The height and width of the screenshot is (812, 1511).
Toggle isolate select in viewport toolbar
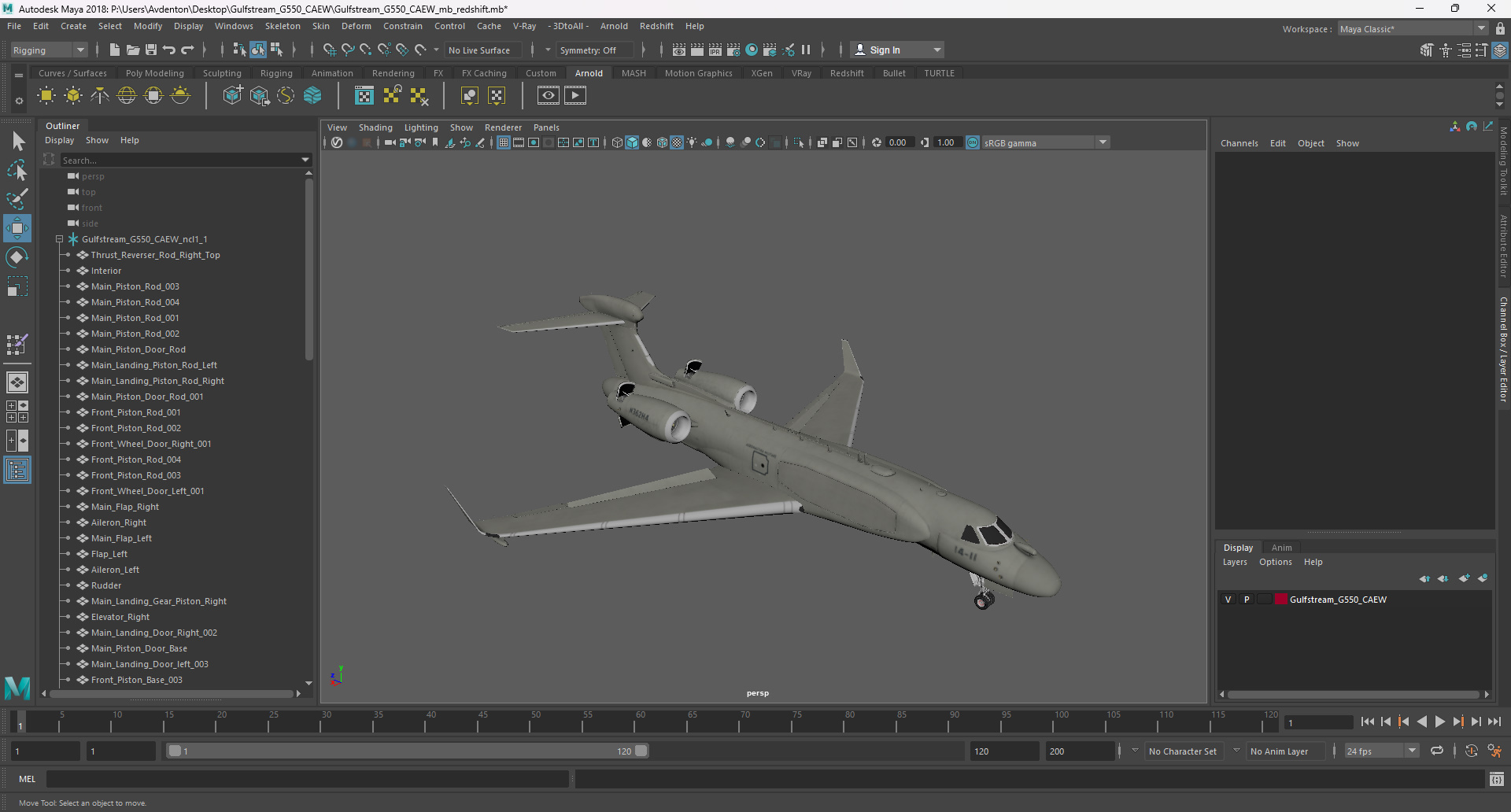tap(800, 142)
